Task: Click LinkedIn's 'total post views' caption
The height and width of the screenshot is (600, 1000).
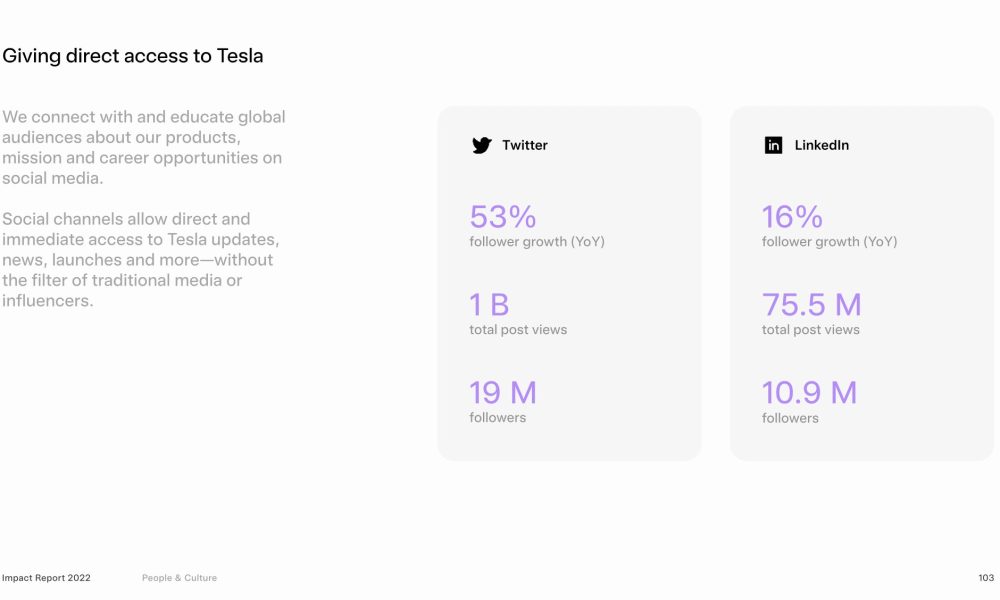Action: [811, 330]
